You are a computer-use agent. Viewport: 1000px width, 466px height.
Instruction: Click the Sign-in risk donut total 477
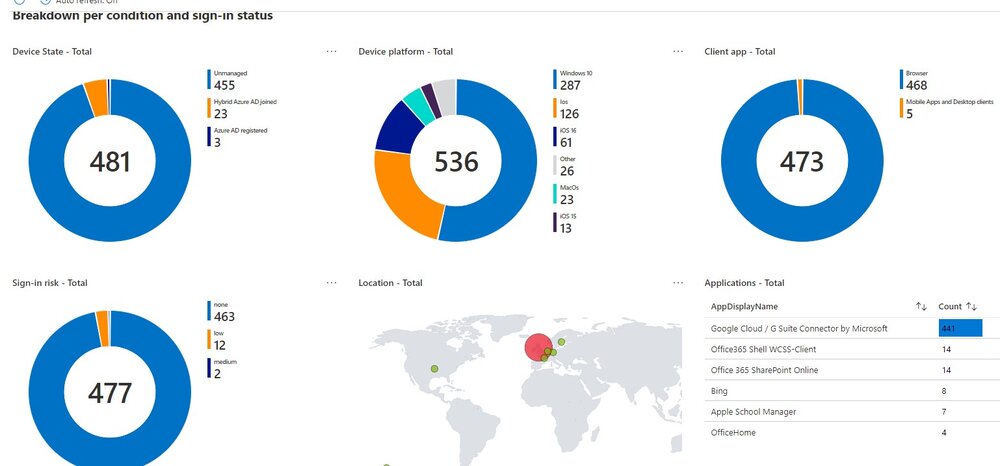110,393
